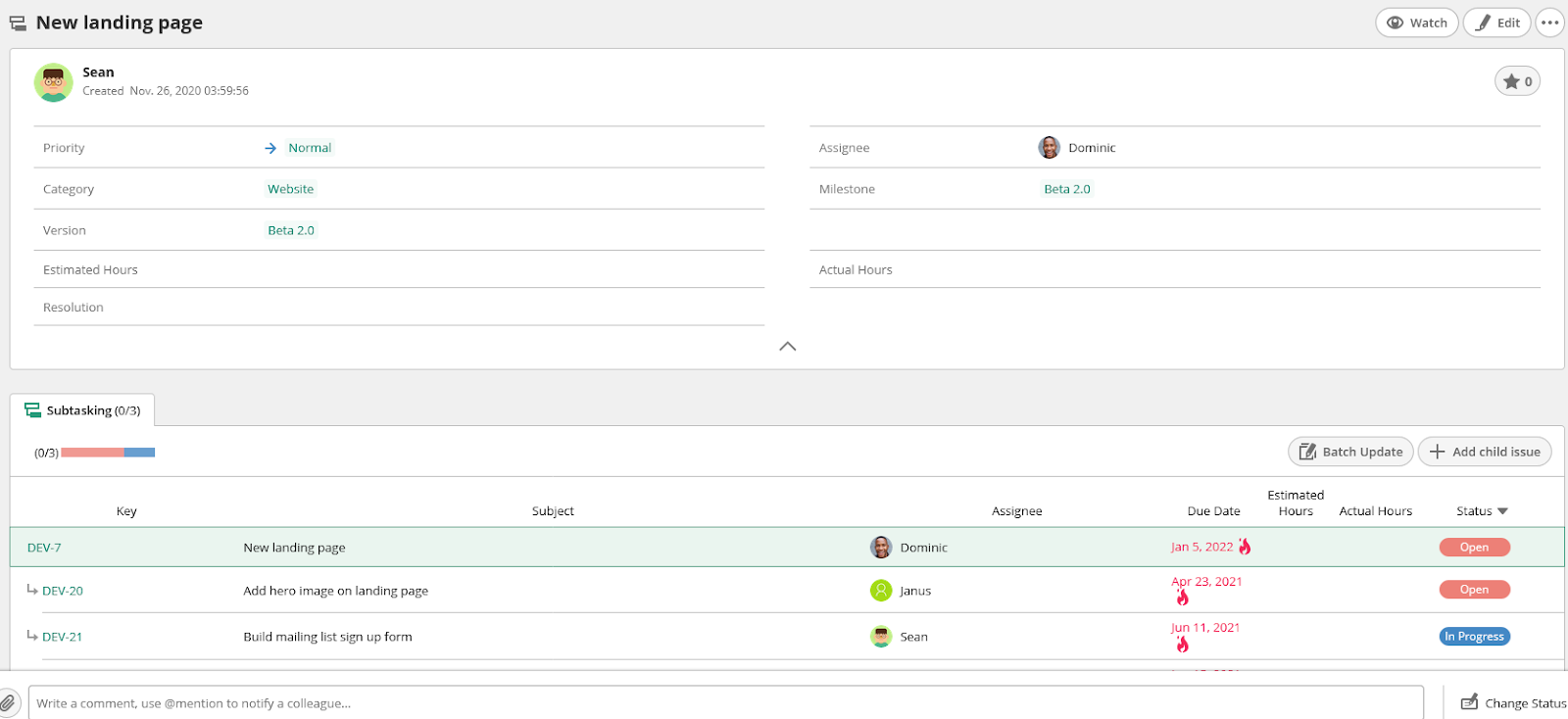
Task: Open the Beta 2.0 milestone link
Action: (x=1066, y=189)
